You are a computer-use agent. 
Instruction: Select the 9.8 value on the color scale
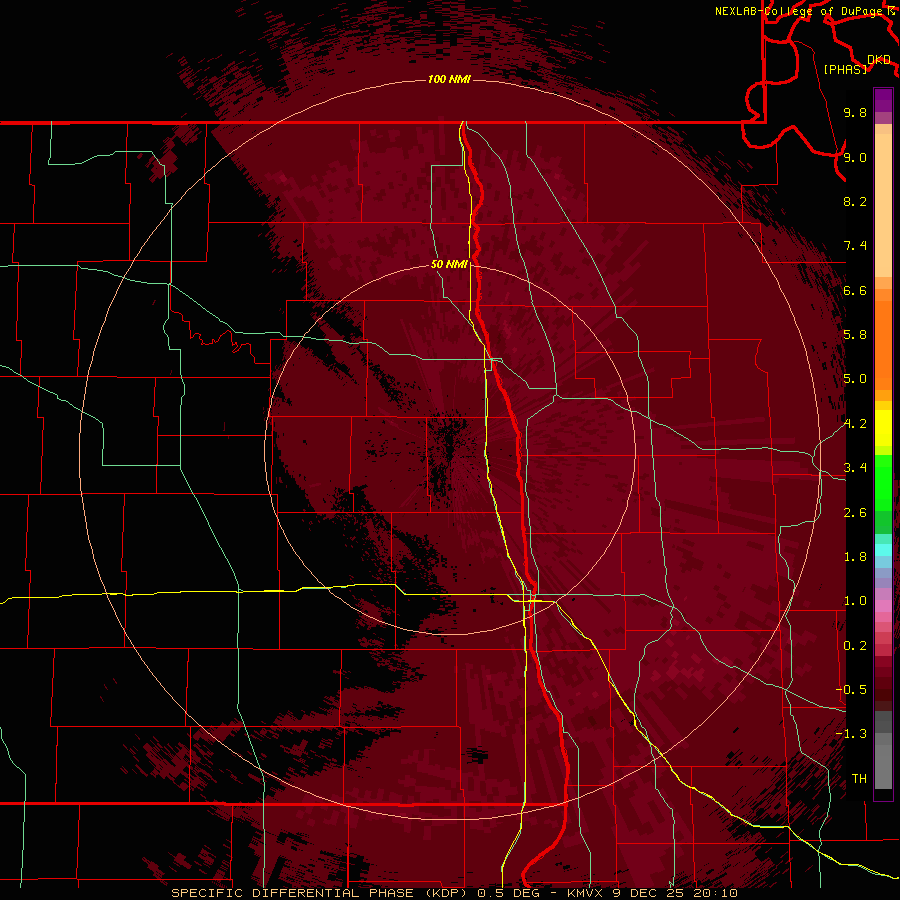point(855,112)
